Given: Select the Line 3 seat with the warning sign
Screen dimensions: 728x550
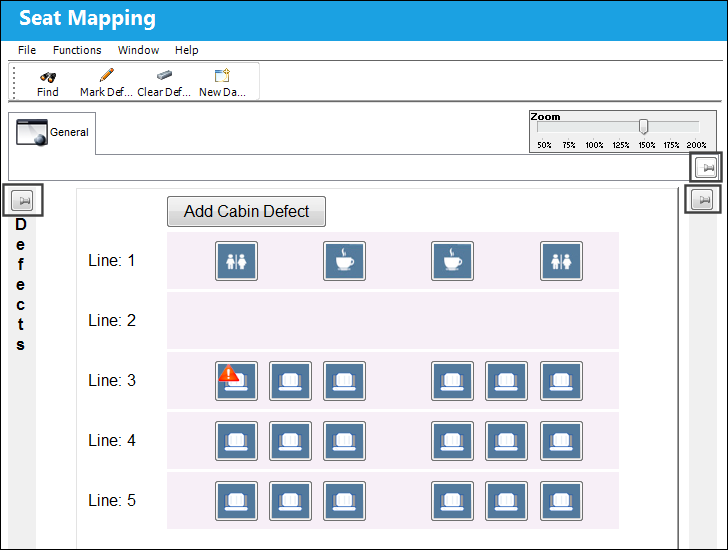Looking at the screenshot, I should [236, 381].
